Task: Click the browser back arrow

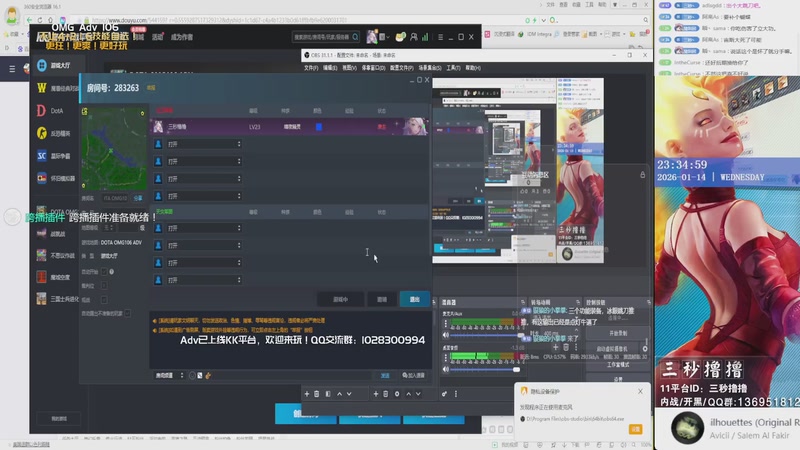Action: point(29,20)
